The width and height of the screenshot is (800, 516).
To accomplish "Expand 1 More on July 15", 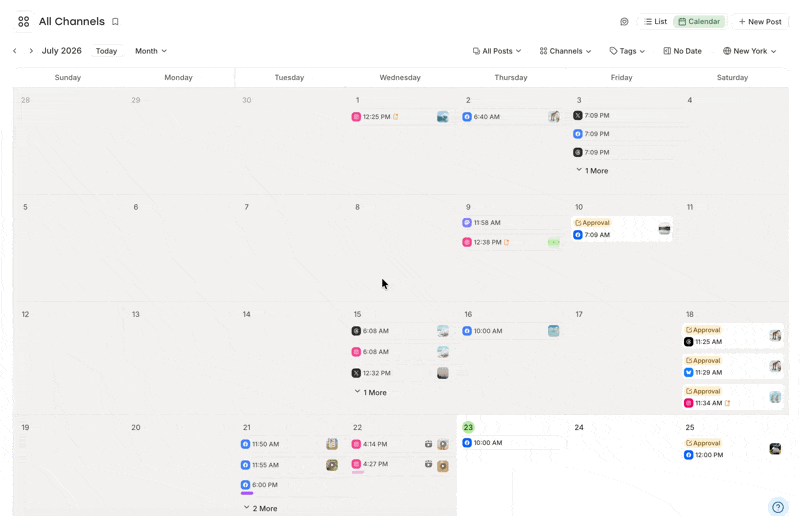I will coord(370,392).
